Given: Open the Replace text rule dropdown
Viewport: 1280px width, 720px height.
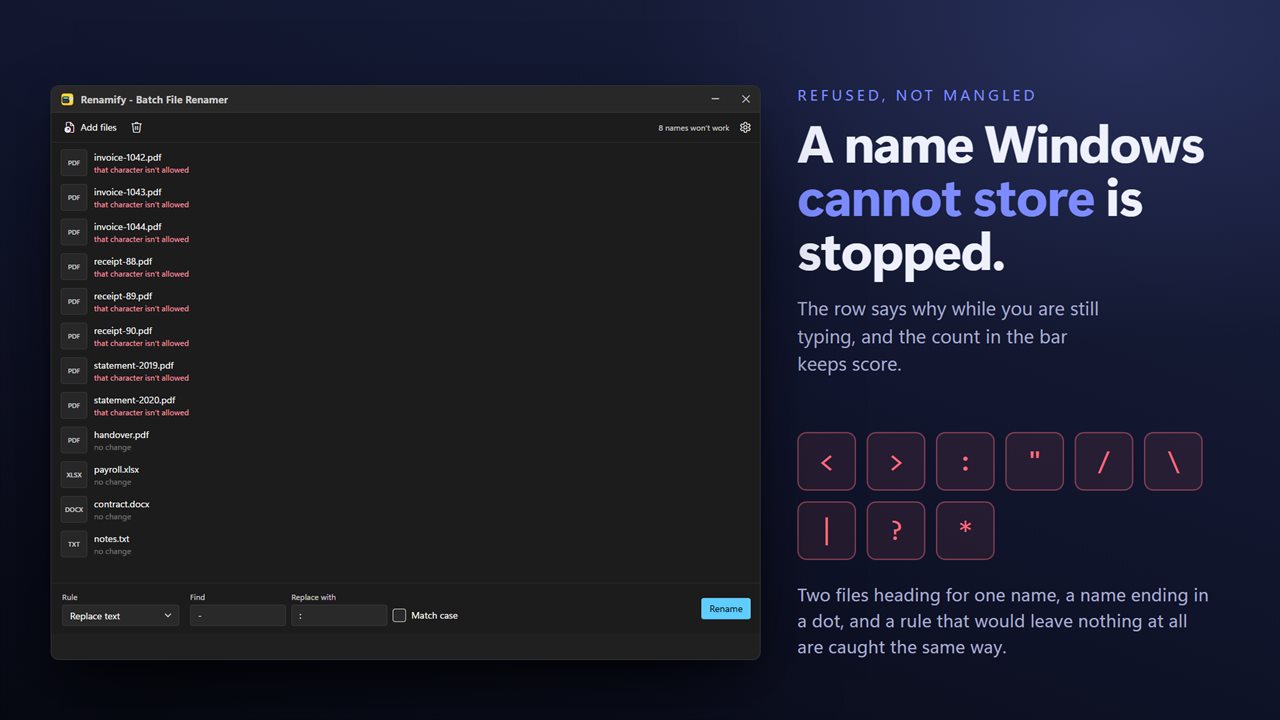Looking at the screenshot, I should click(x=121, y=616).
